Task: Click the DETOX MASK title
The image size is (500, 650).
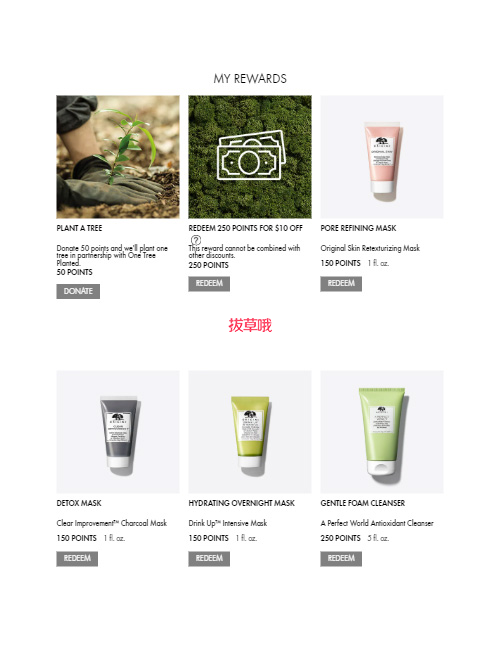Action: (79, 503)
